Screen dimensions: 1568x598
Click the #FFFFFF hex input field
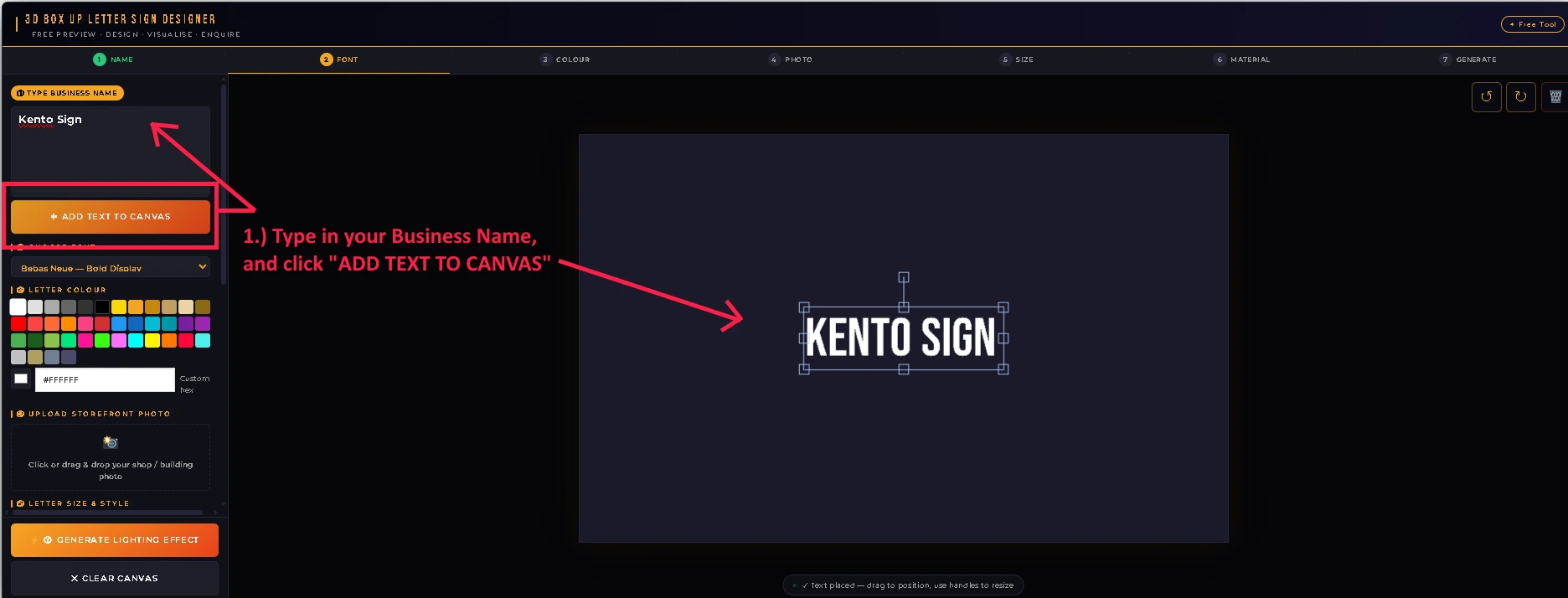[x=105, y=379]
